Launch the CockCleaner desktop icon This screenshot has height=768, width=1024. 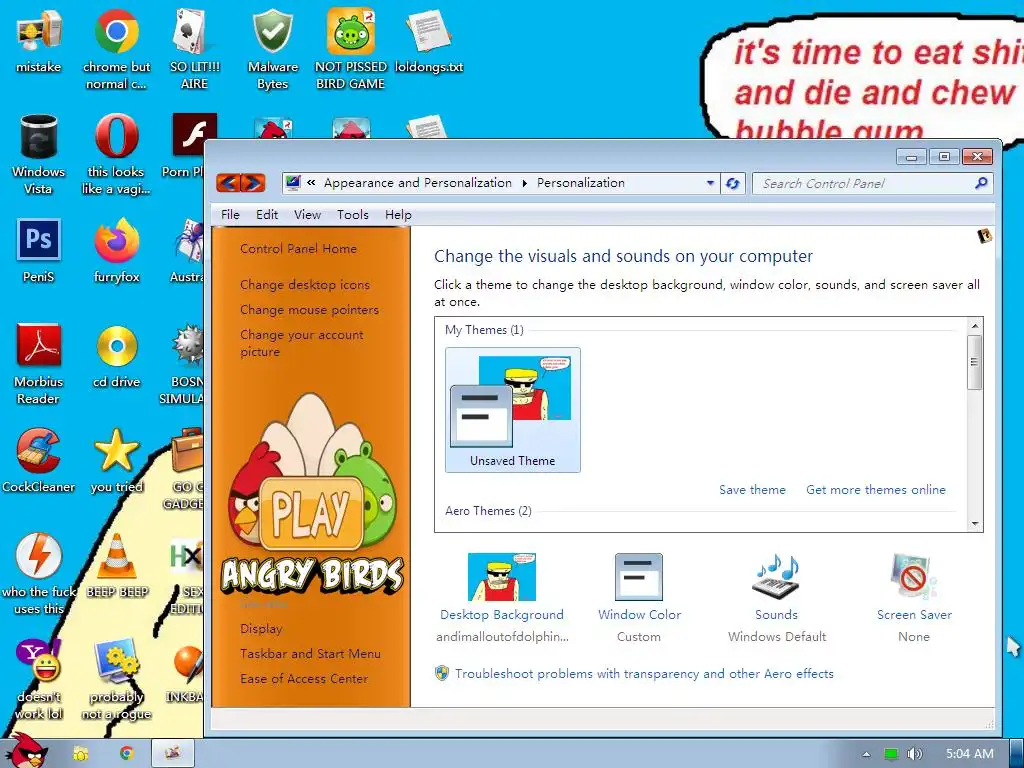39,461
